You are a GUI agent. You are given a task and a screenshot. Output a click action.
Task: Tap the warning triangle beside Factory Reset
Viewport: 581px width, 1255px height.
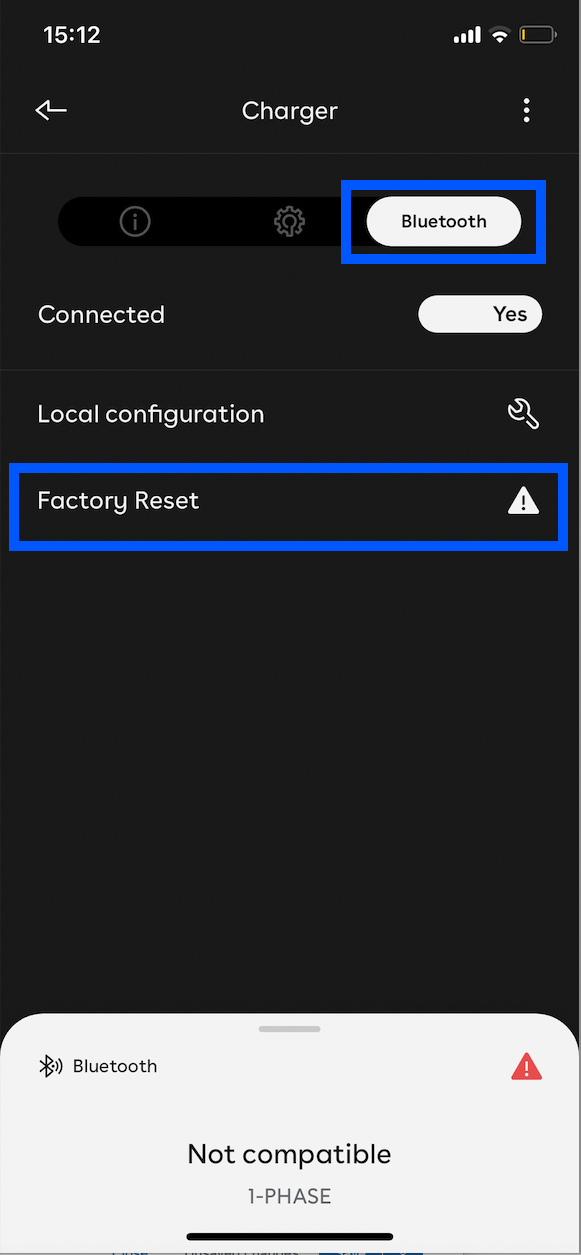click(524, 501)
